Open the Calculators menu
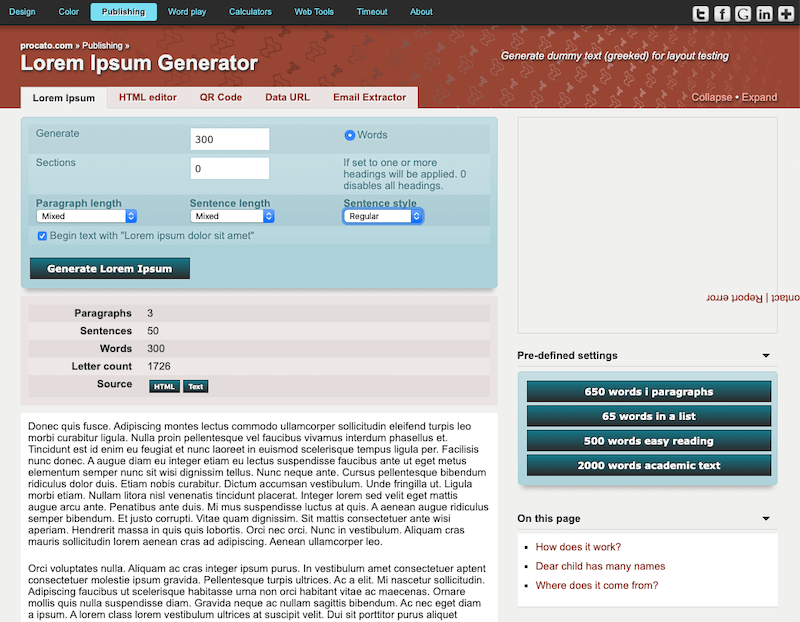The width and height of the screenshot is (800, 622). [250, 12]
